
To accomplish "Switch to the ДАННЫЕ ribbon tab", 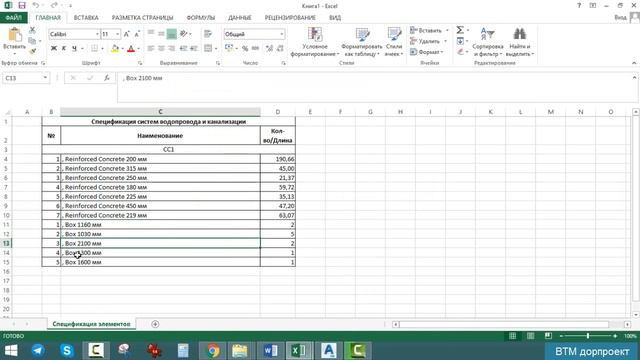I will pyautogui.click(x=240, y=18).
